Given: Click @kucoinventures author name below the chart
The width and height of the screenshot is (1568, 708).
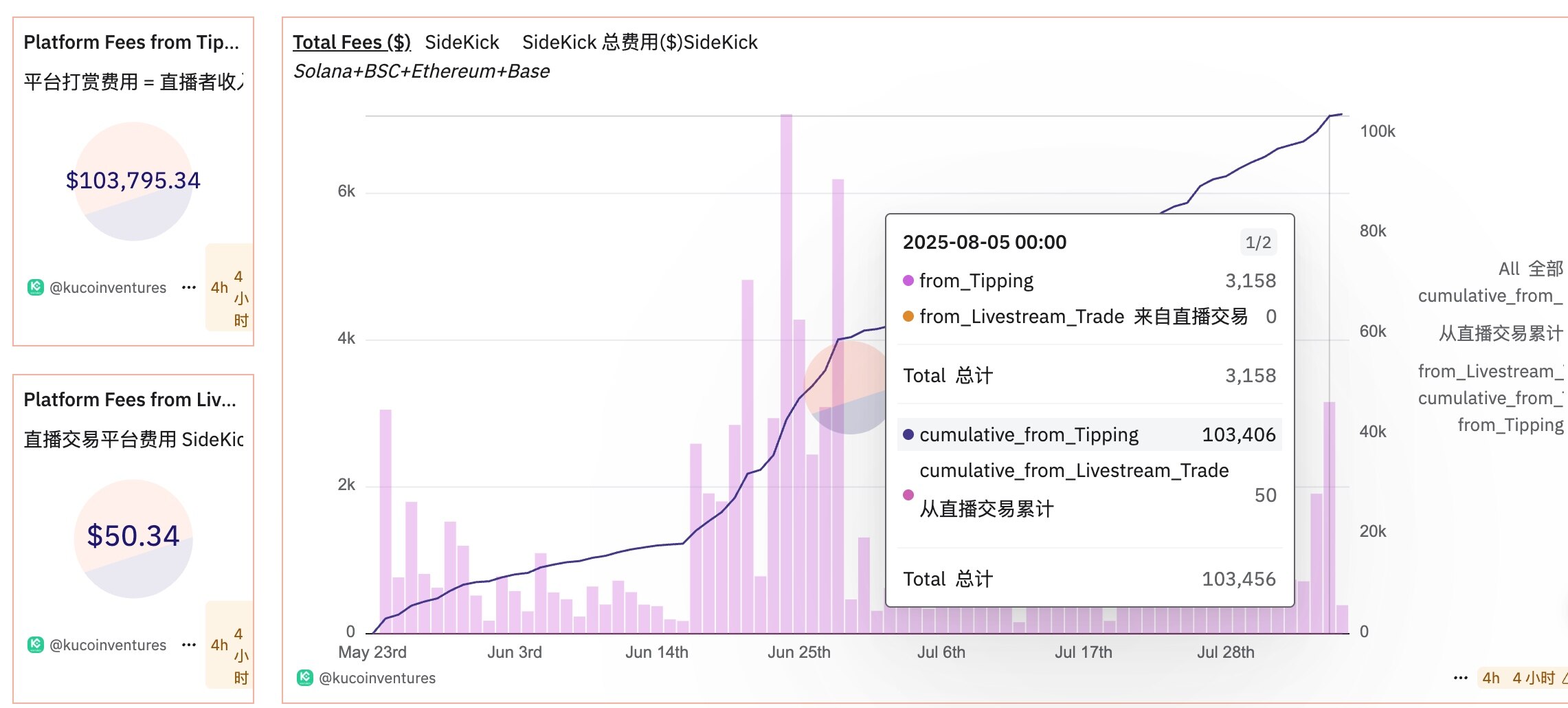Looking at the screenshot, I should tap(377, 678).
